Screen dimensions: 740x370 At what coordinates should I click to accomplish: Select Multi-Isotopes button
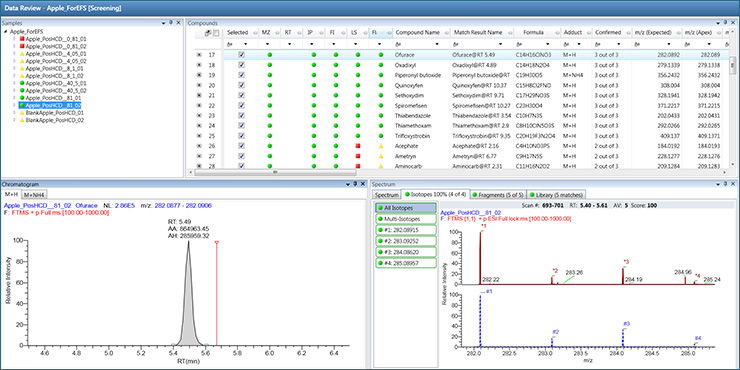tap(406, 219)
